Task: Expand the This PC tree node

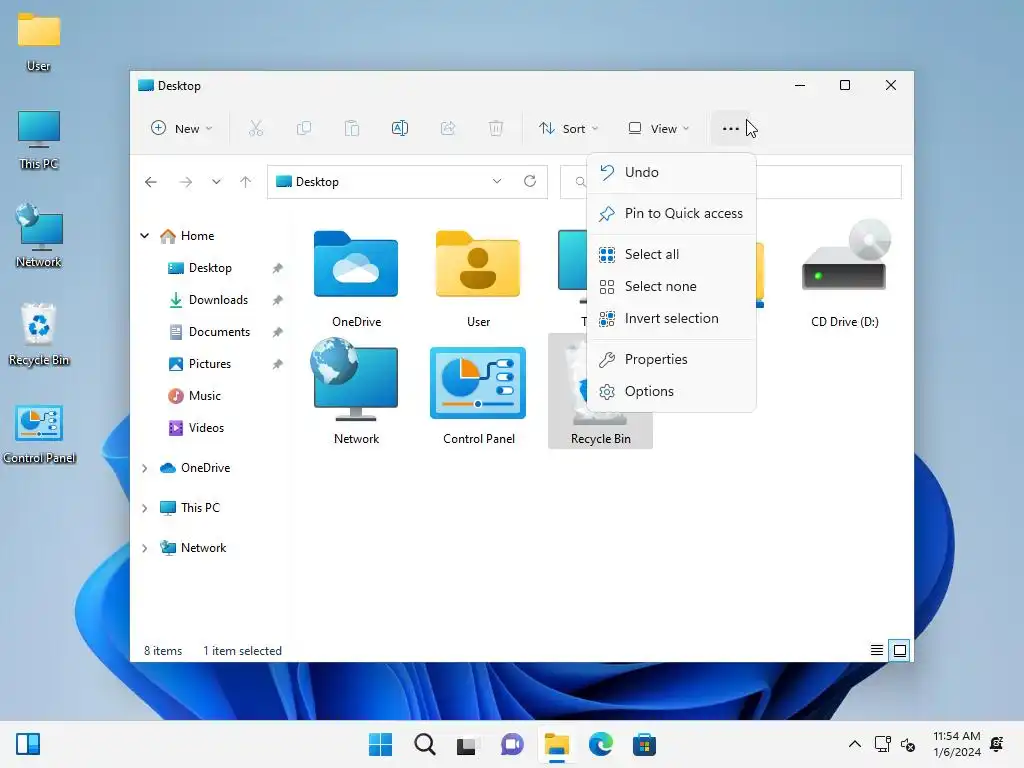Action: (x=144, y=508)
